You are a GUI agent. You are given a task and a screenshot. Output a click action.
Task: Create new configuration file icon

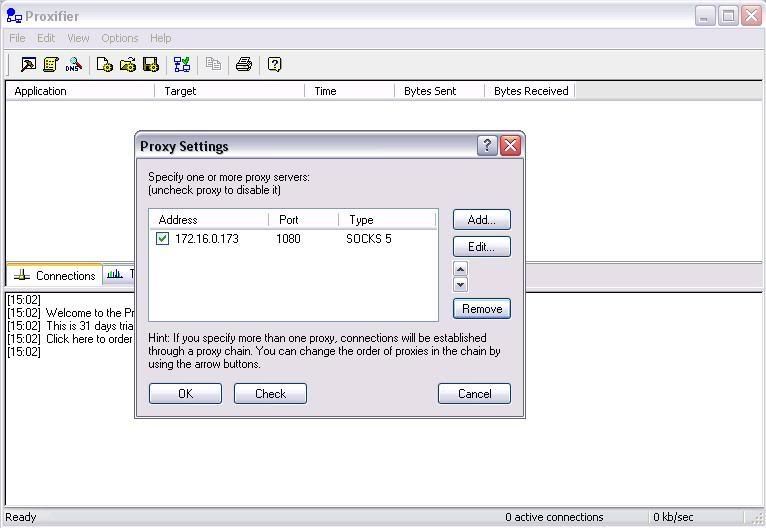point(105,64)
